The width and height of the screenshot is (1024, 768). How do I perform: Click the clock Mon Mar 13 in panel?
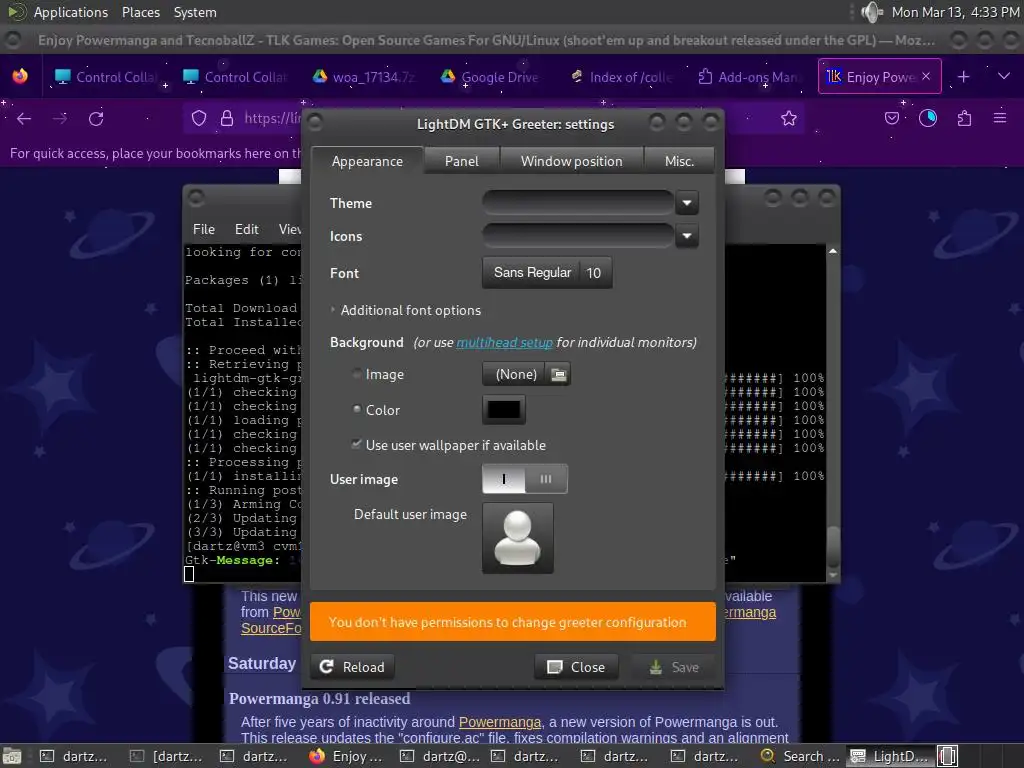point(955,12)
